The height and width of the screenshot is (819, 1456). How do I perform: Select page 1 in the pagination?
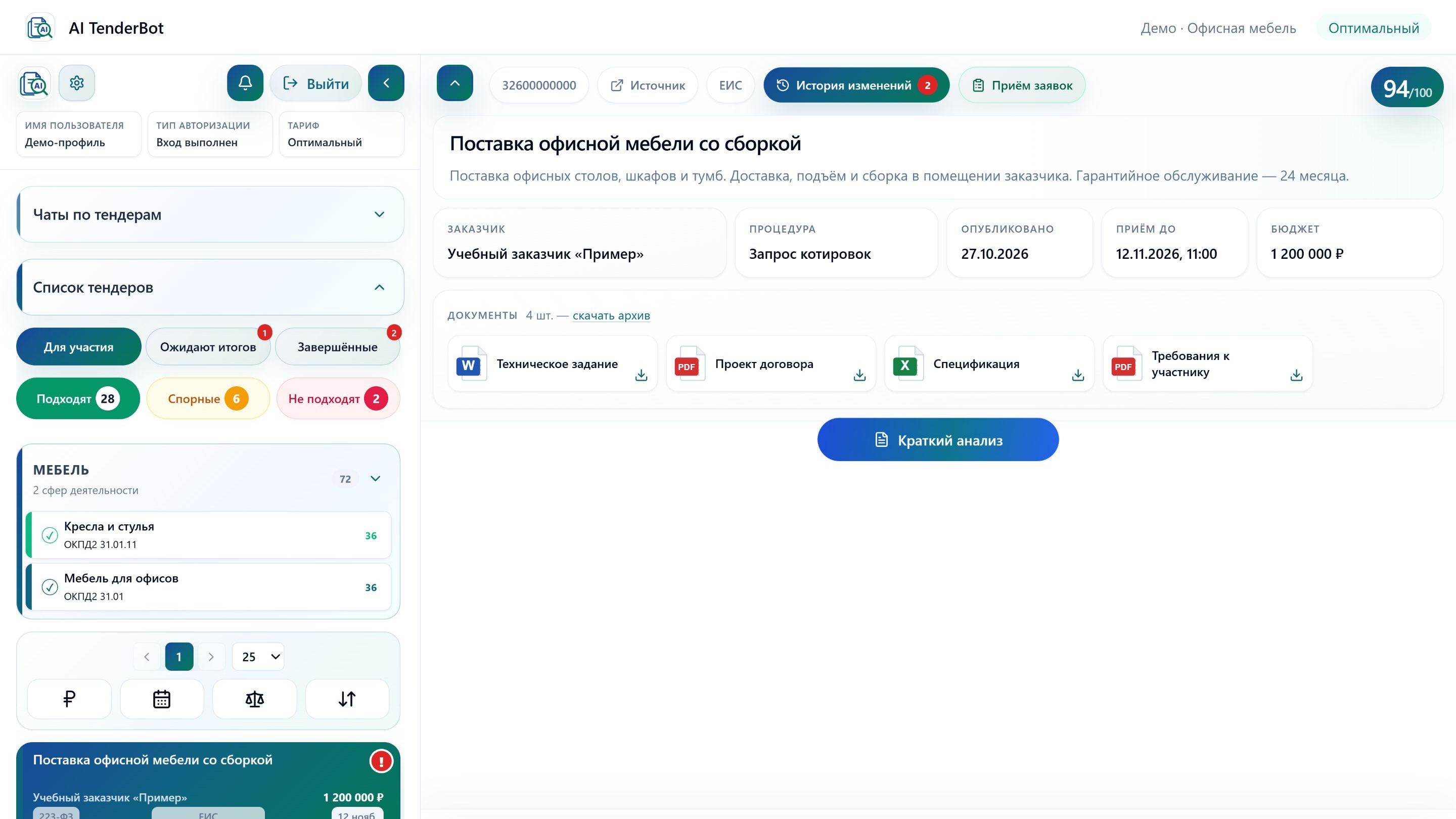point(179,656)
